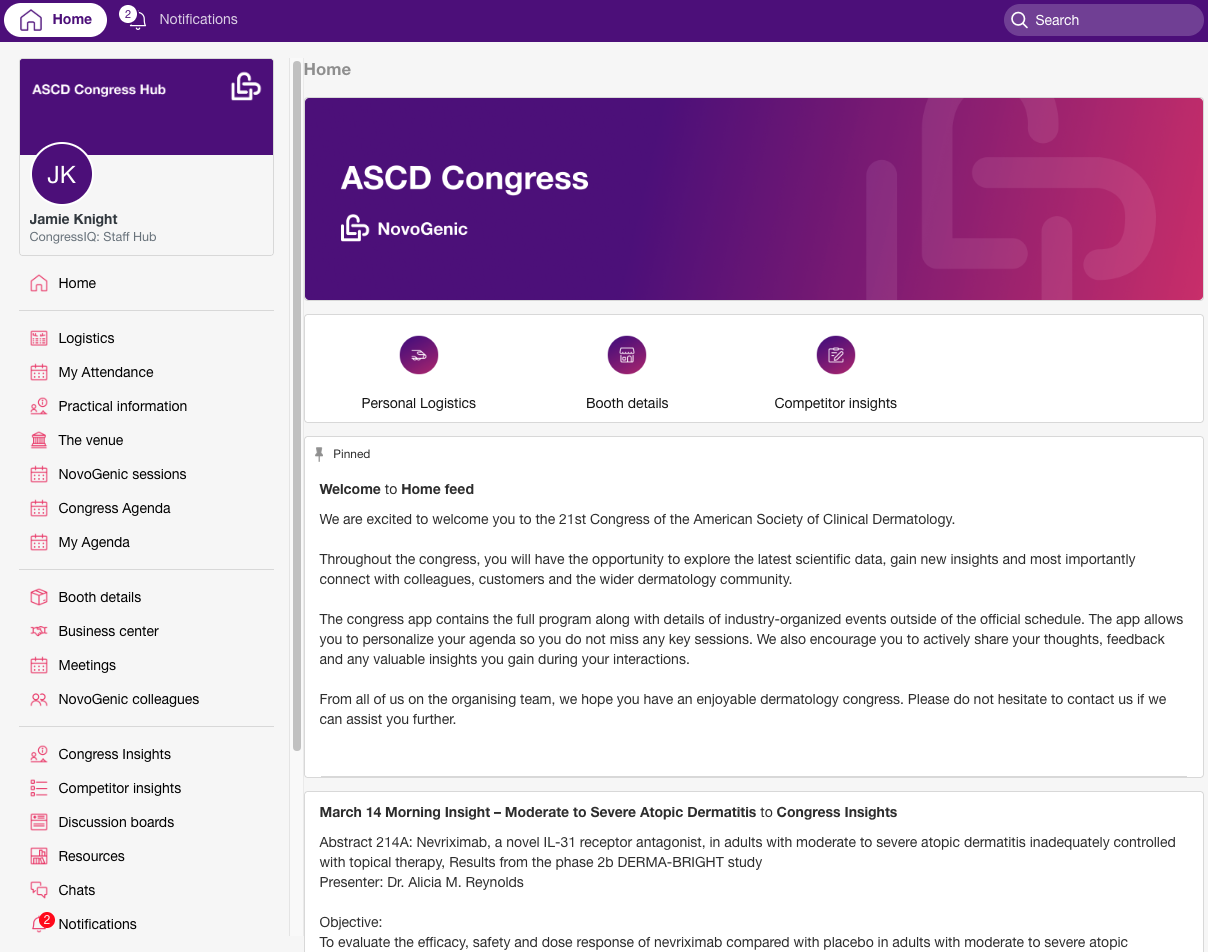Click the NovoGenic logo in sidebar header
The width and height of the screenshot is (1208, 952).
[x=246, y=87]
